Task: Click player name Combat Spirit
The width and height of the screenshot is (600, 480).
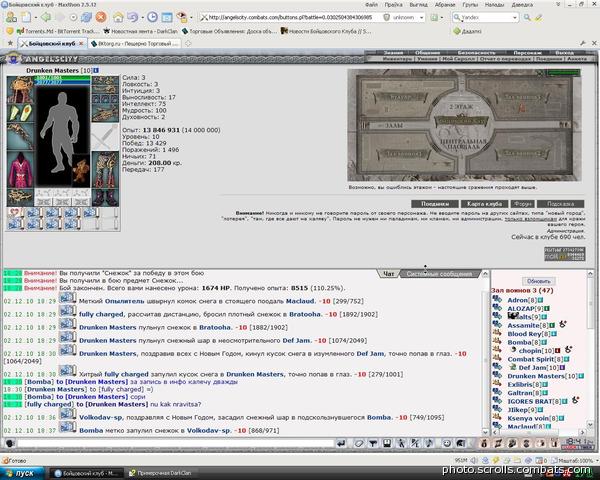Action: pyautogui.click(x=535, y=359)
